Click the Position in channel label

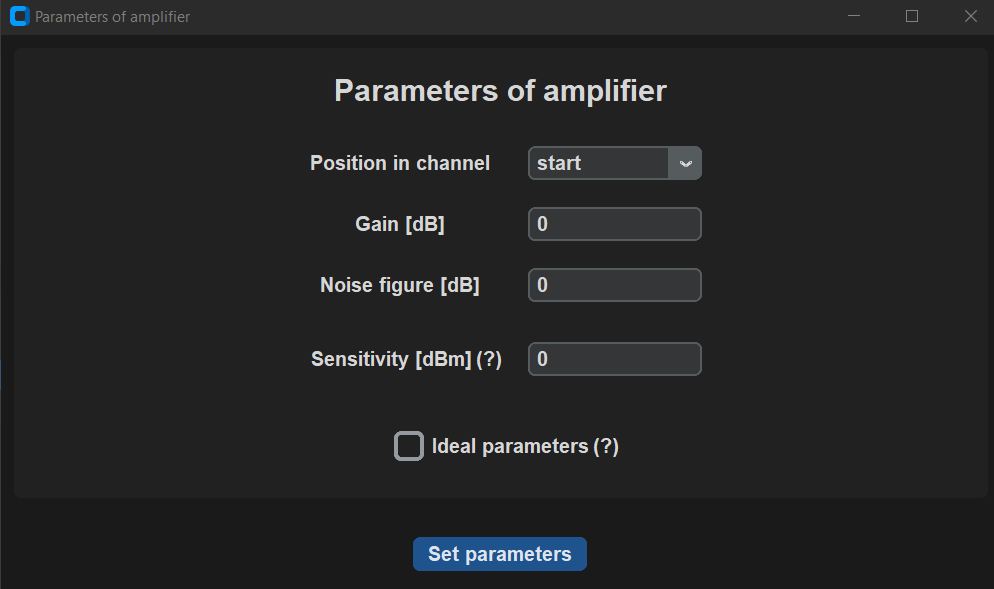coord(399,163)
